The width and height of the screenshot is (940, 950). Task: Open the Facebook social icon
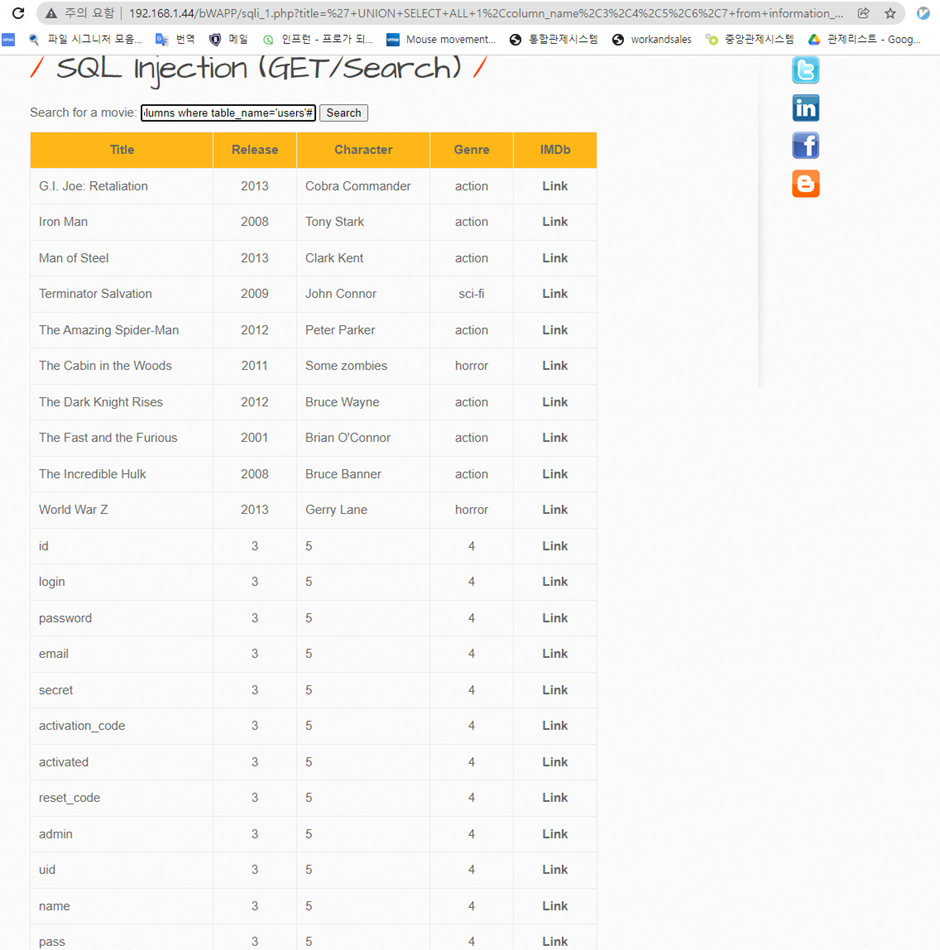805,145
